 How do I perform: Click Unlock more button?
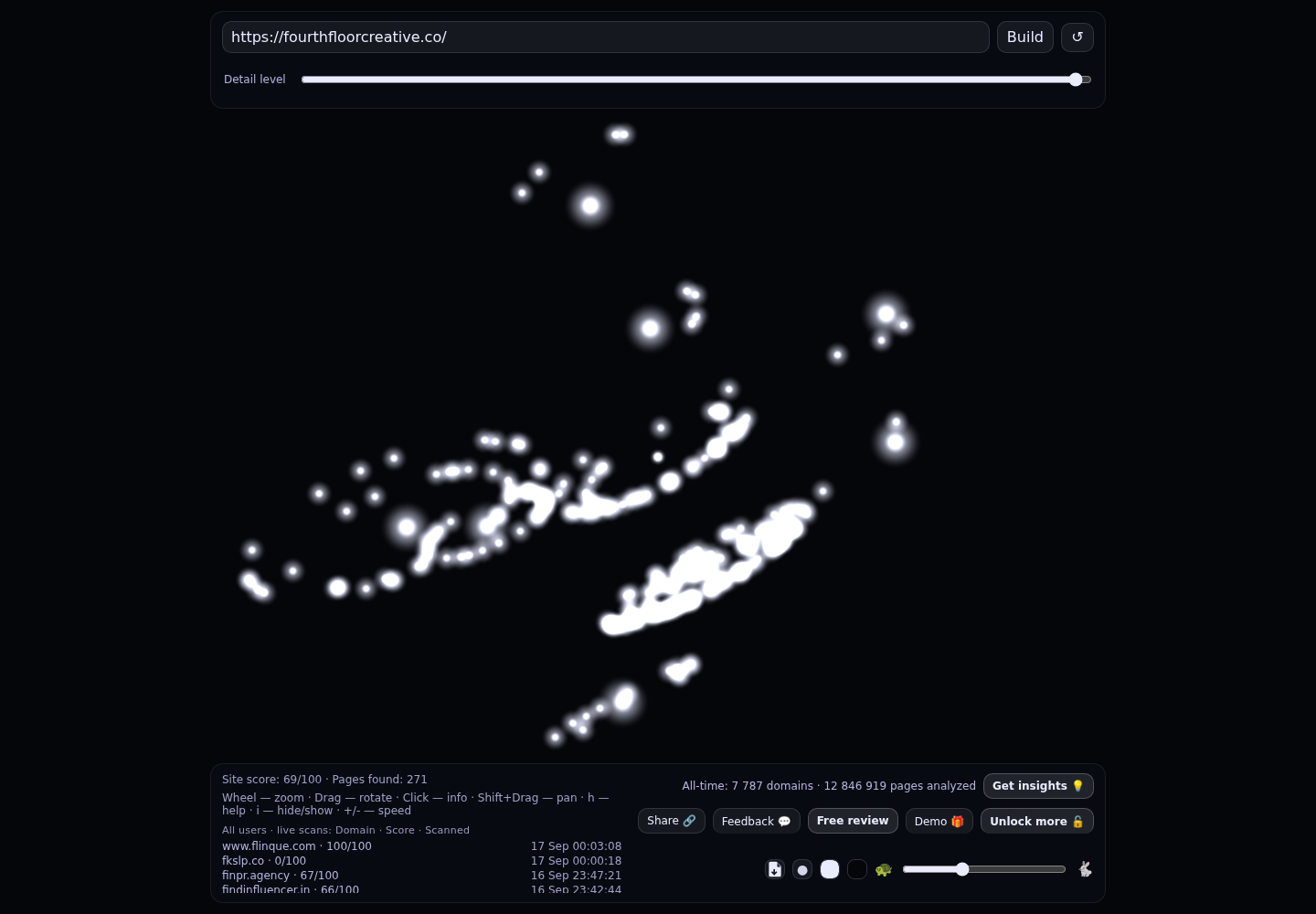[1037, 821]
